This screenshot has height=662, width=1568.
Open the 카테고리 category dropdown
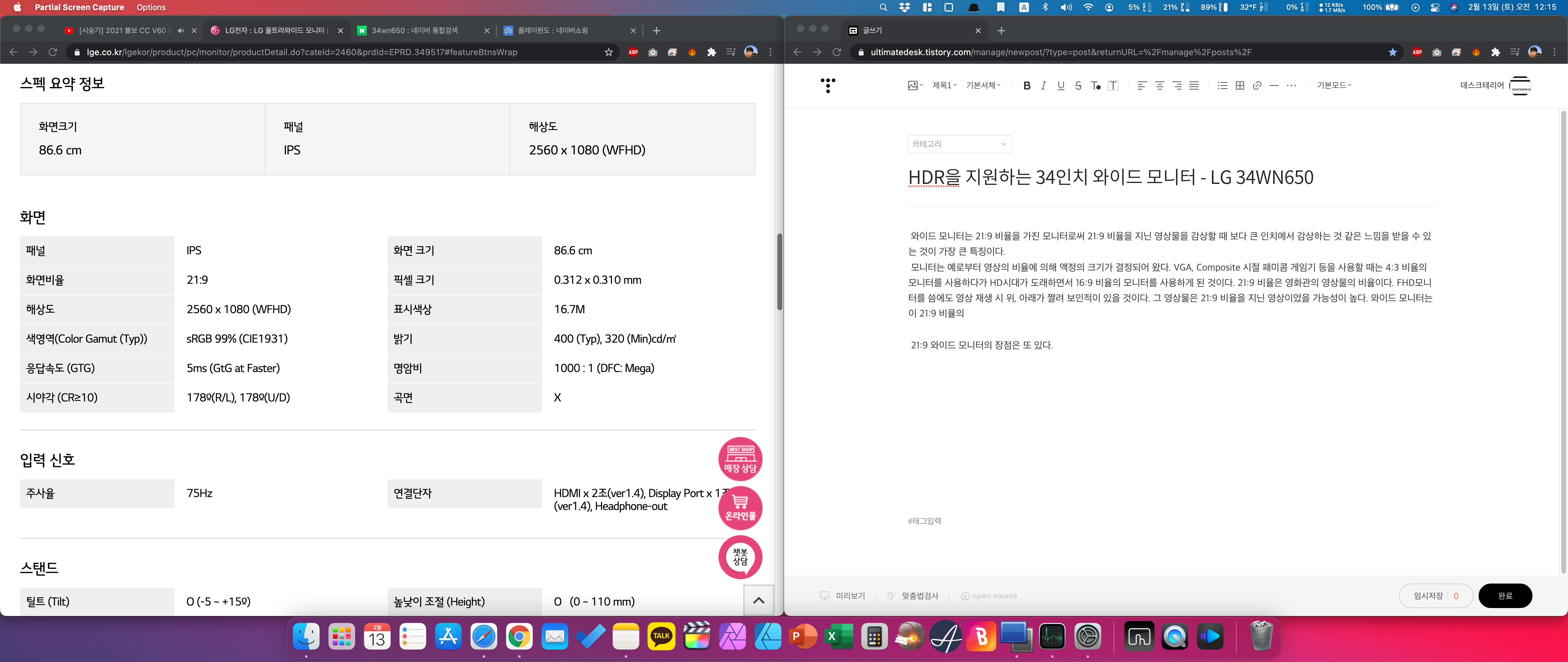[x=959, y=144]
